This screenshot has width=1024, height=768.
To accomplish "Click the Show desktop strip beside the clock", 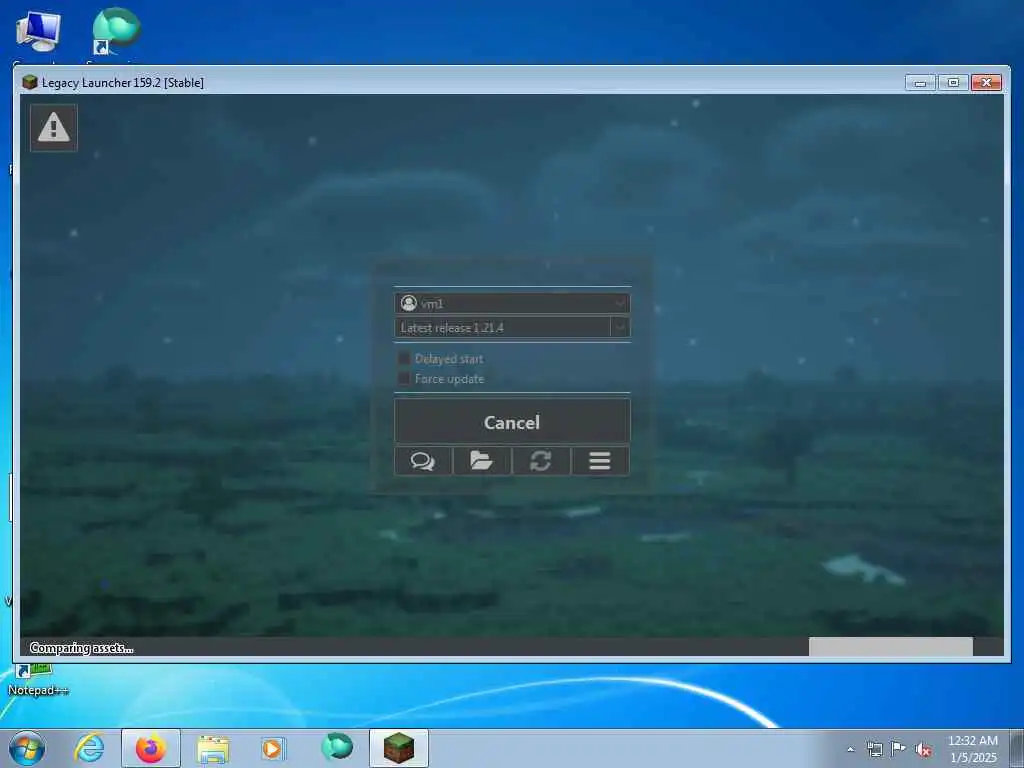I will [x=1016, y=748].
